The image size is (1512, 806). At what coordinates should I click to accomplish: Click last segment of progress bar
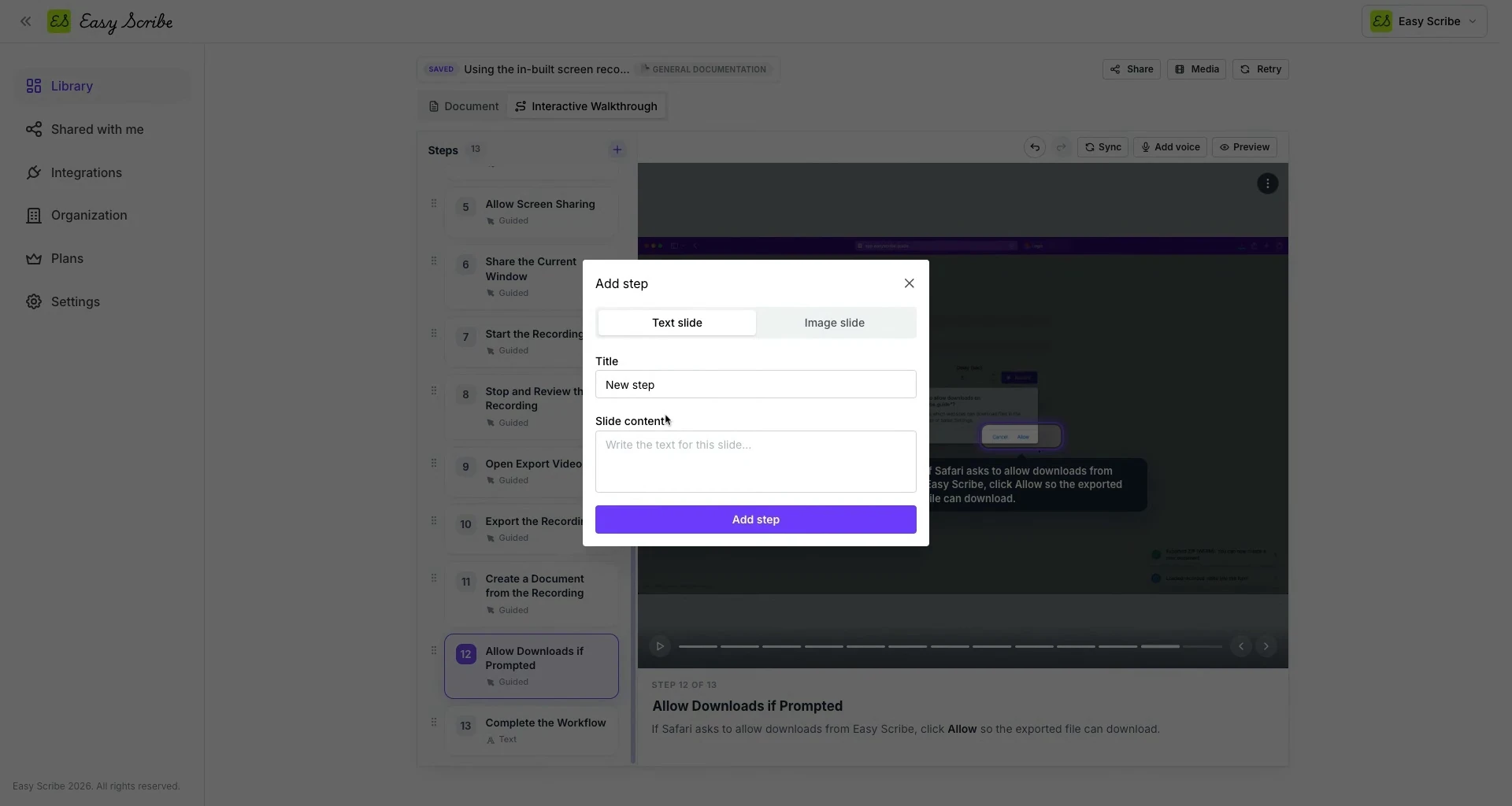click(1202, 646)
